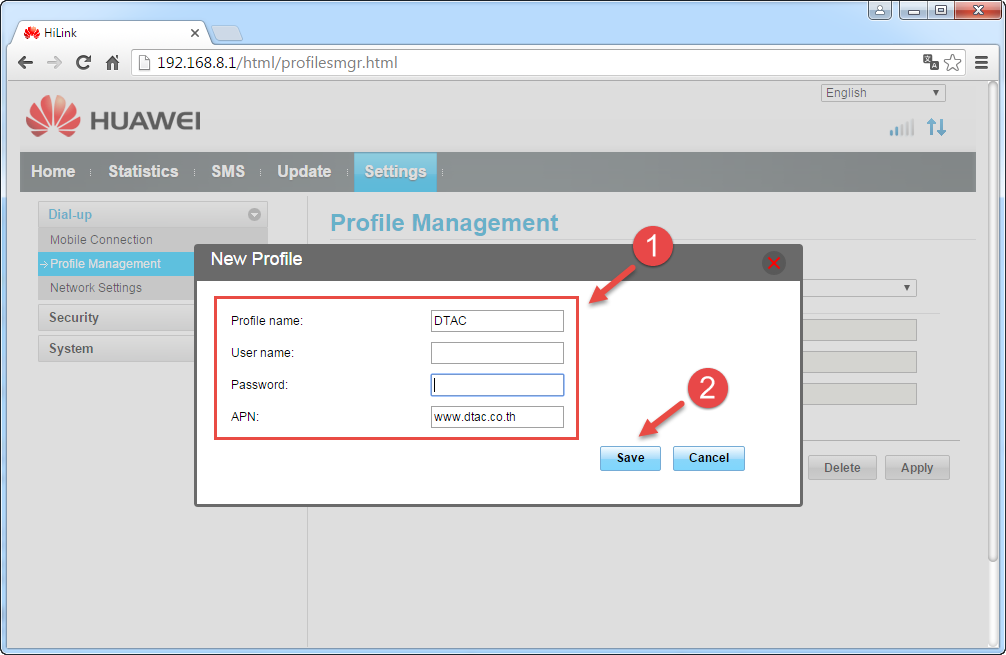Screen dimensions: 1006x655
Task: Select the HiLink browser tab
Action: [x=109, y=33]
